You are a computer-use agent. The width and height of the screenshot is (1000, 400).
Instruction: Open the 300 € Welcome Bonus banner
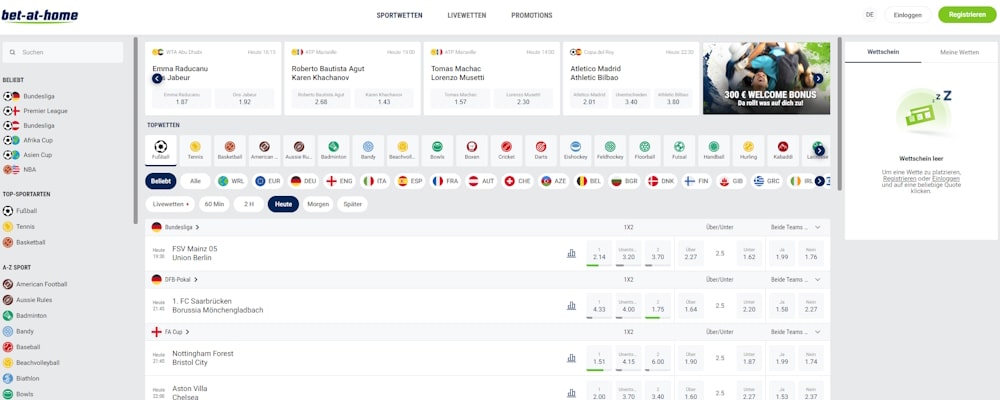(767, 78)
